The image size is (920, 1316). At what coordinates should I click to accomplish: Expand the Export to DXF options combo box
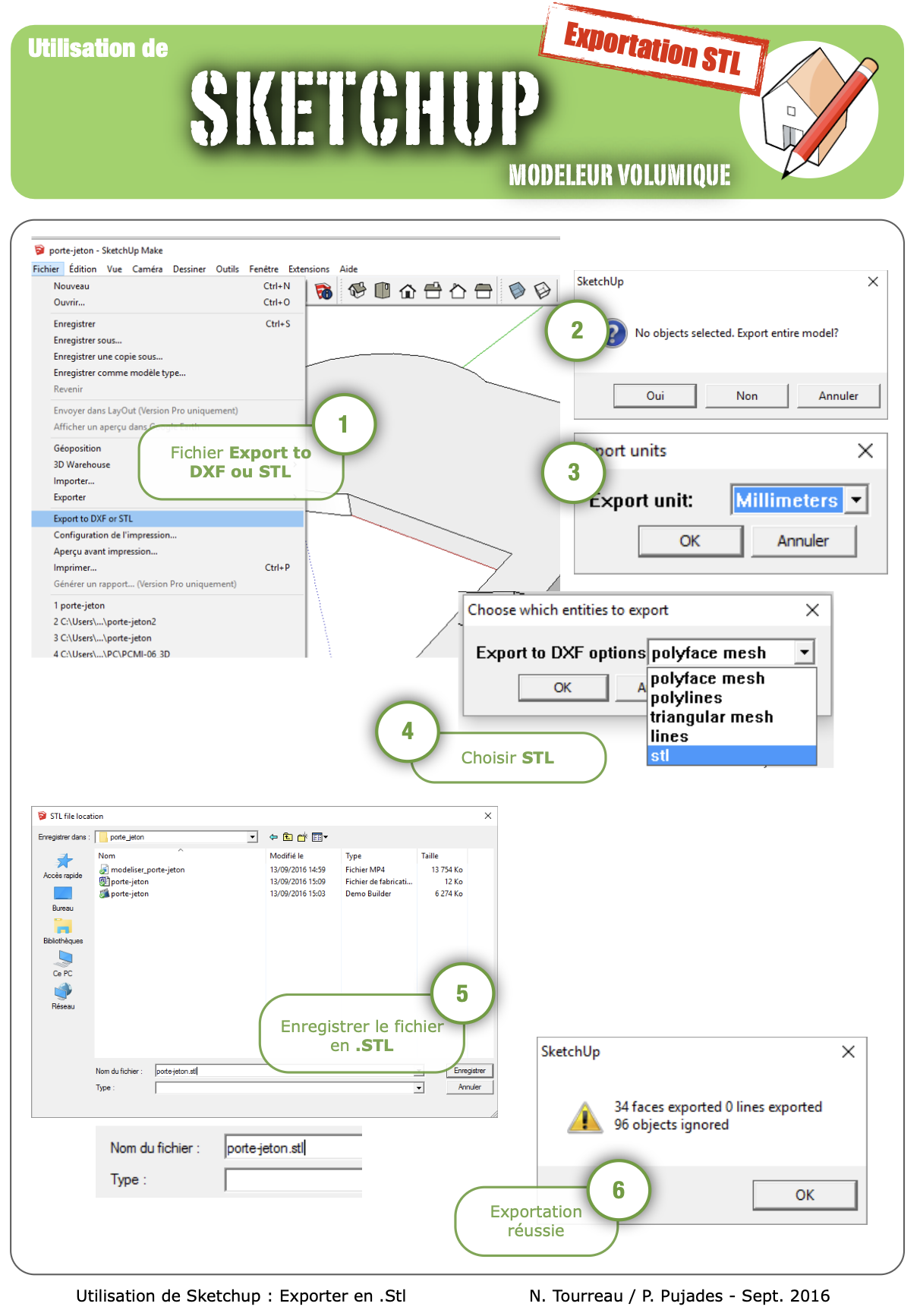(805, 652)
